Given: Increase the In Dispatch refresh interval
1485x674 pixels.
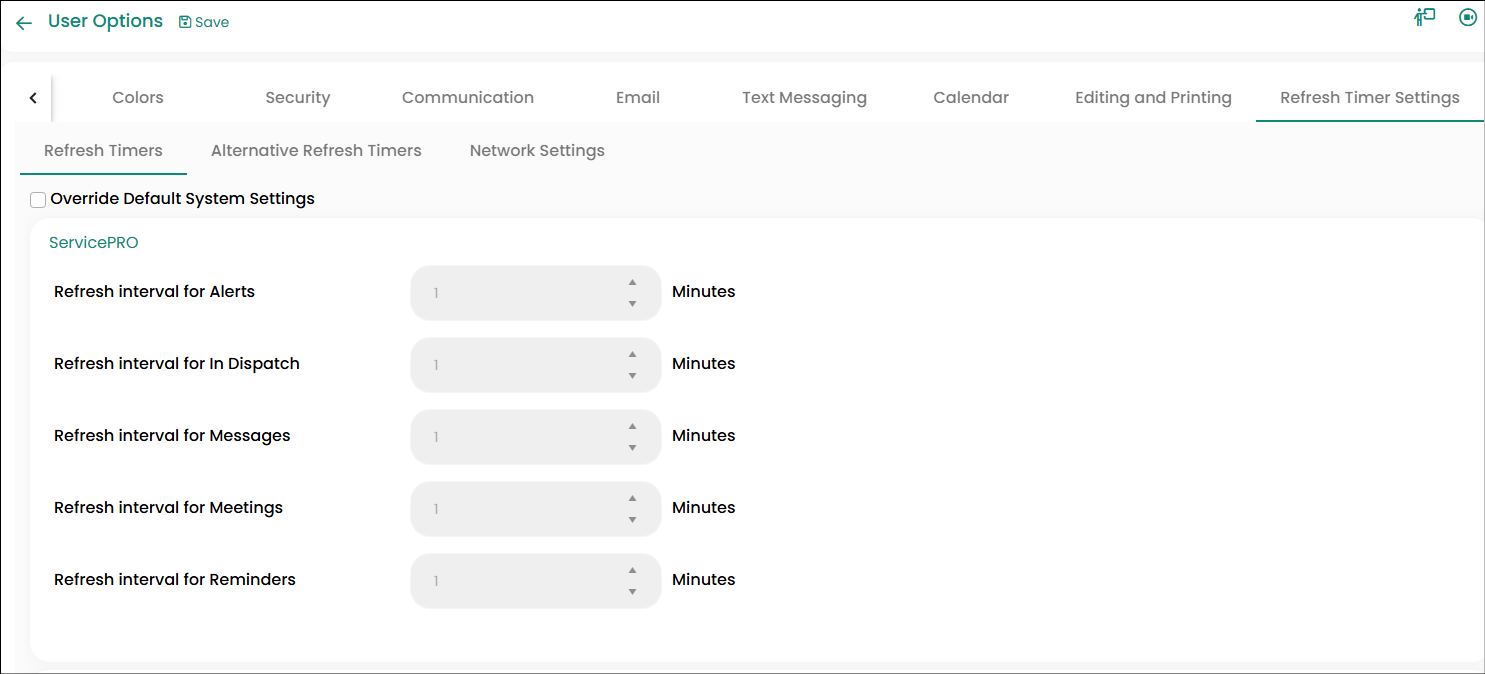Looking at the screenshot, I should coord(632,355).
